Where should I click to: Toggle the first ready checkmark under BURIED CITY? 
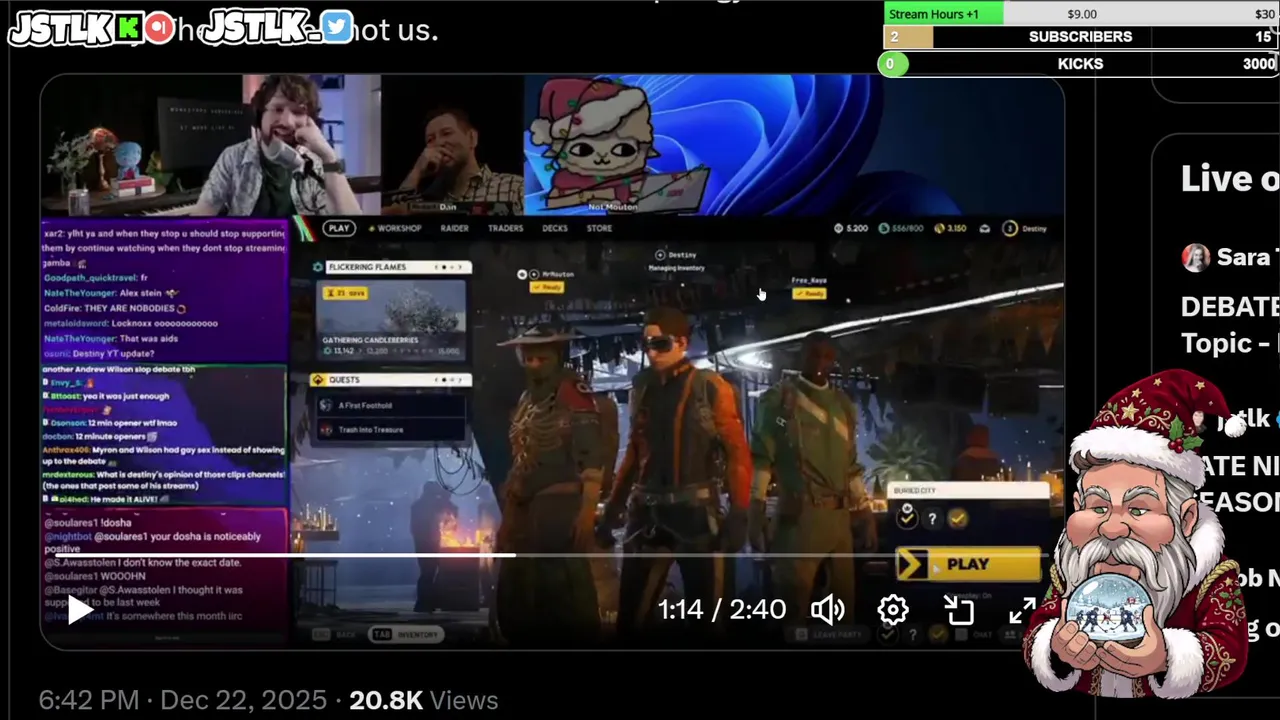(x=906, y=518)
